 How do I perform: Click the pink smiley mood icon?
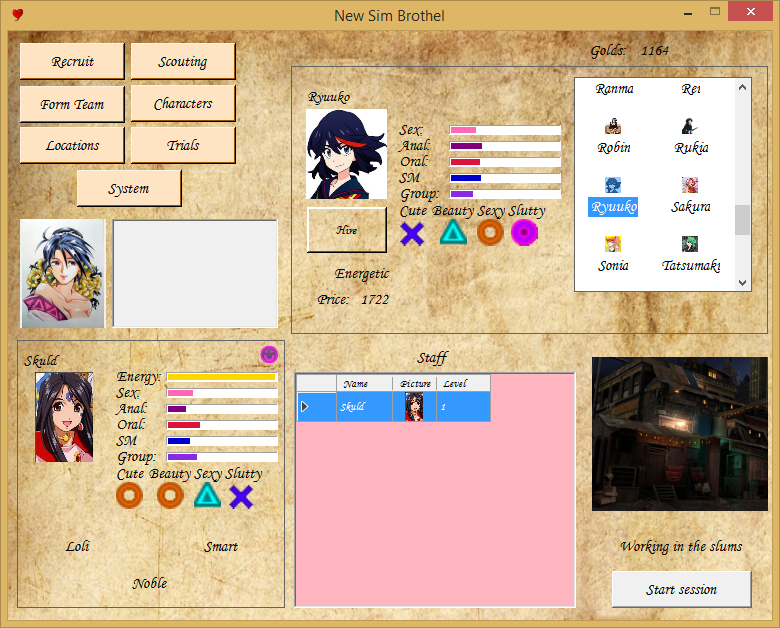269,355
